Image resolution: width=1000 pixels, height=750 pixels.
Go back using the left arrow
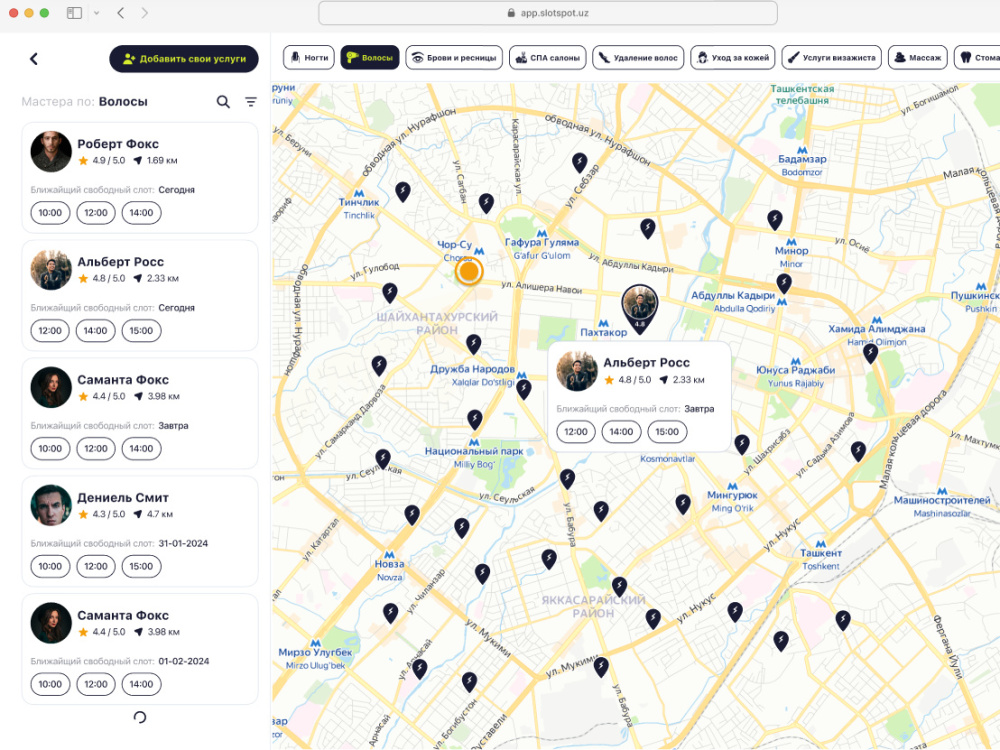click(x=34, y=59)
